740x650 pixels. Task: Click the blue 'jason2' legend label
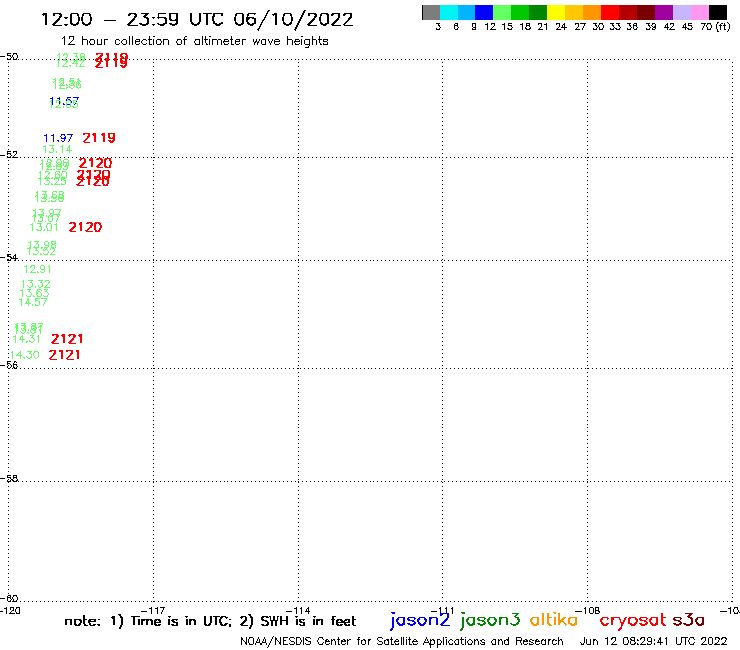pyautogui.click(x=420, y=620)
